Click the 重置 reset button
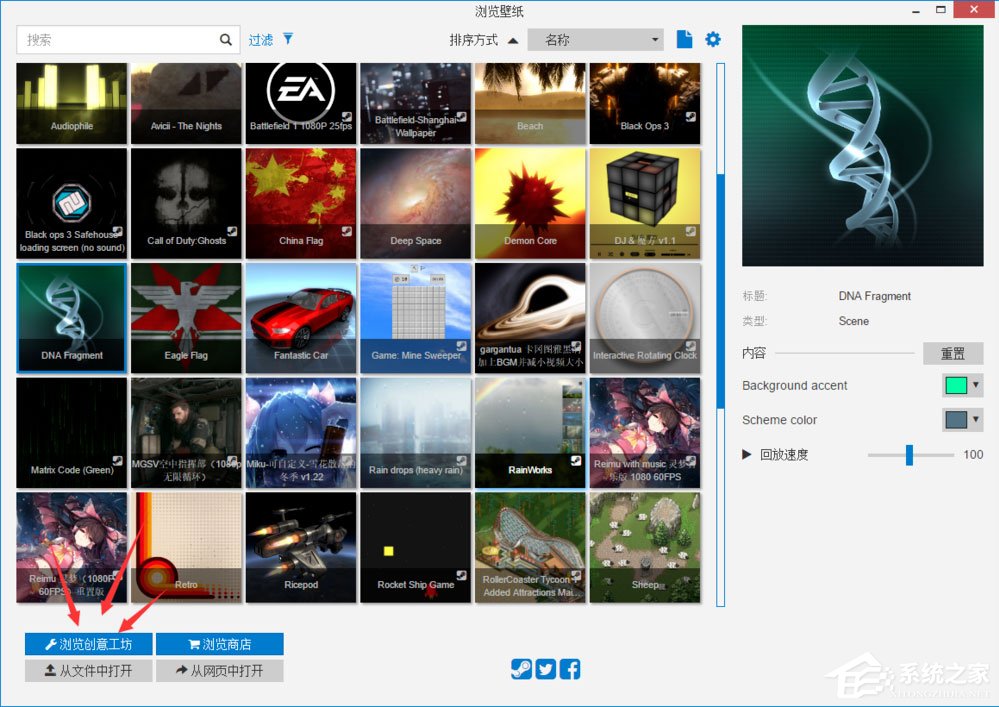The height and width of the screenshot is (707, 999). coord(954,353)
